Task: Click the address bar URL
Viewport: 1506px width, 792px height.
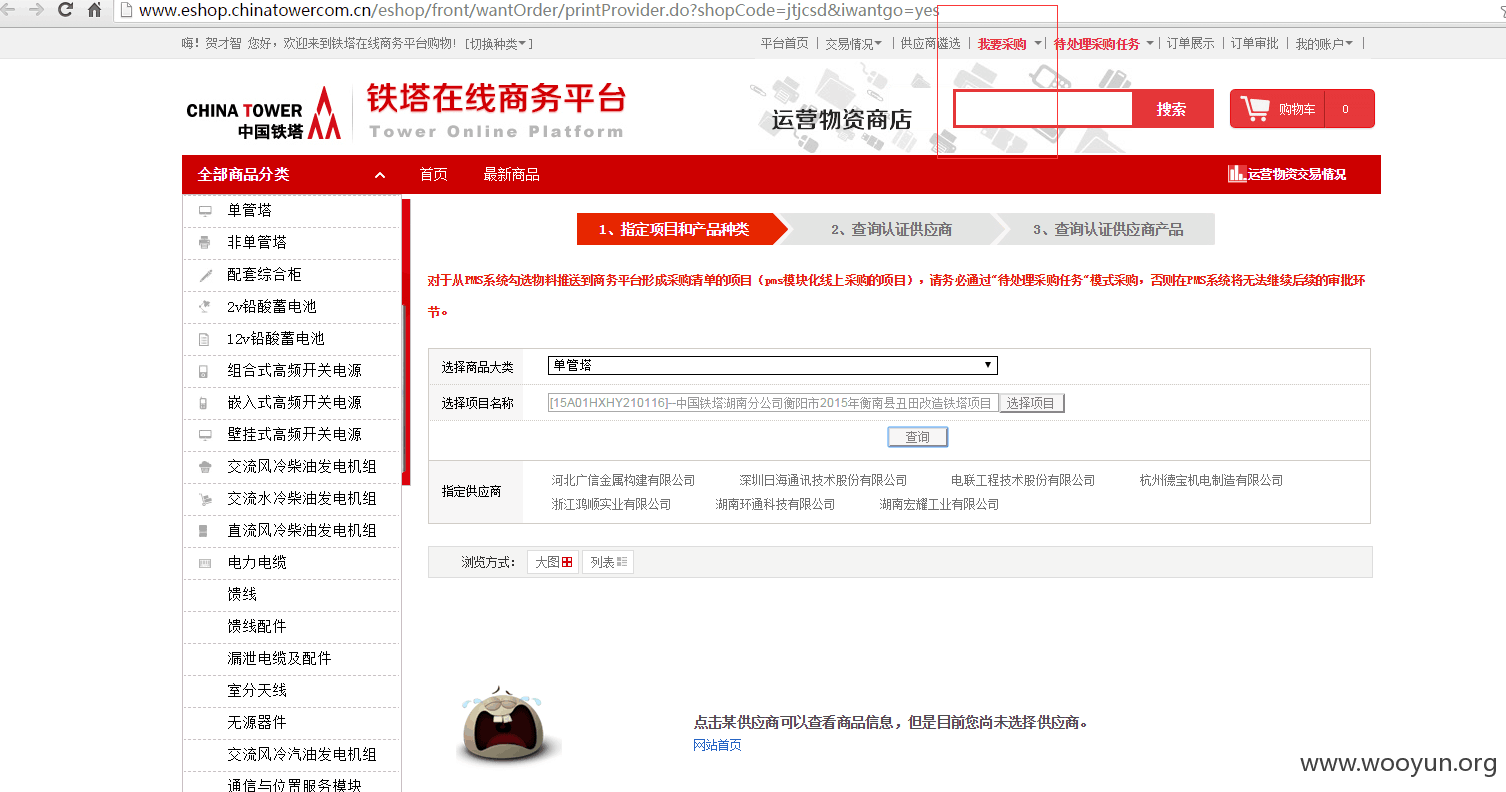Action: pos(539,11)
